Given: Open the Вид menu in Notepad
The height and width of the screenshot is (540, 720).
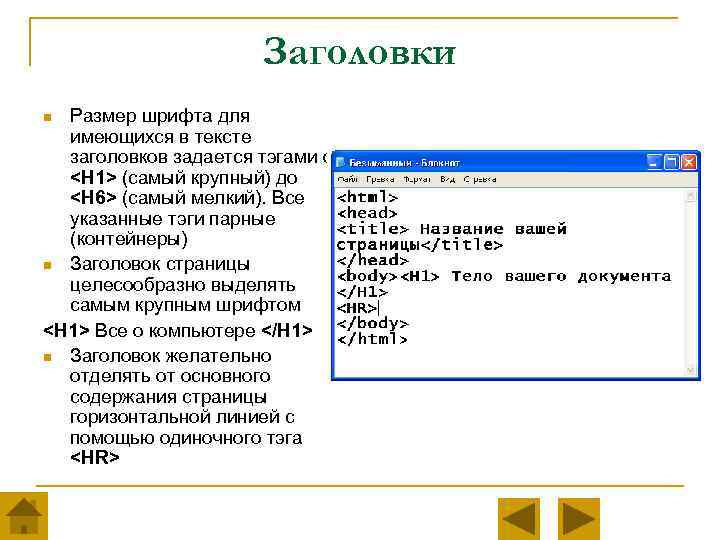Looking at the screenshot, I should (x=447, y=179).
